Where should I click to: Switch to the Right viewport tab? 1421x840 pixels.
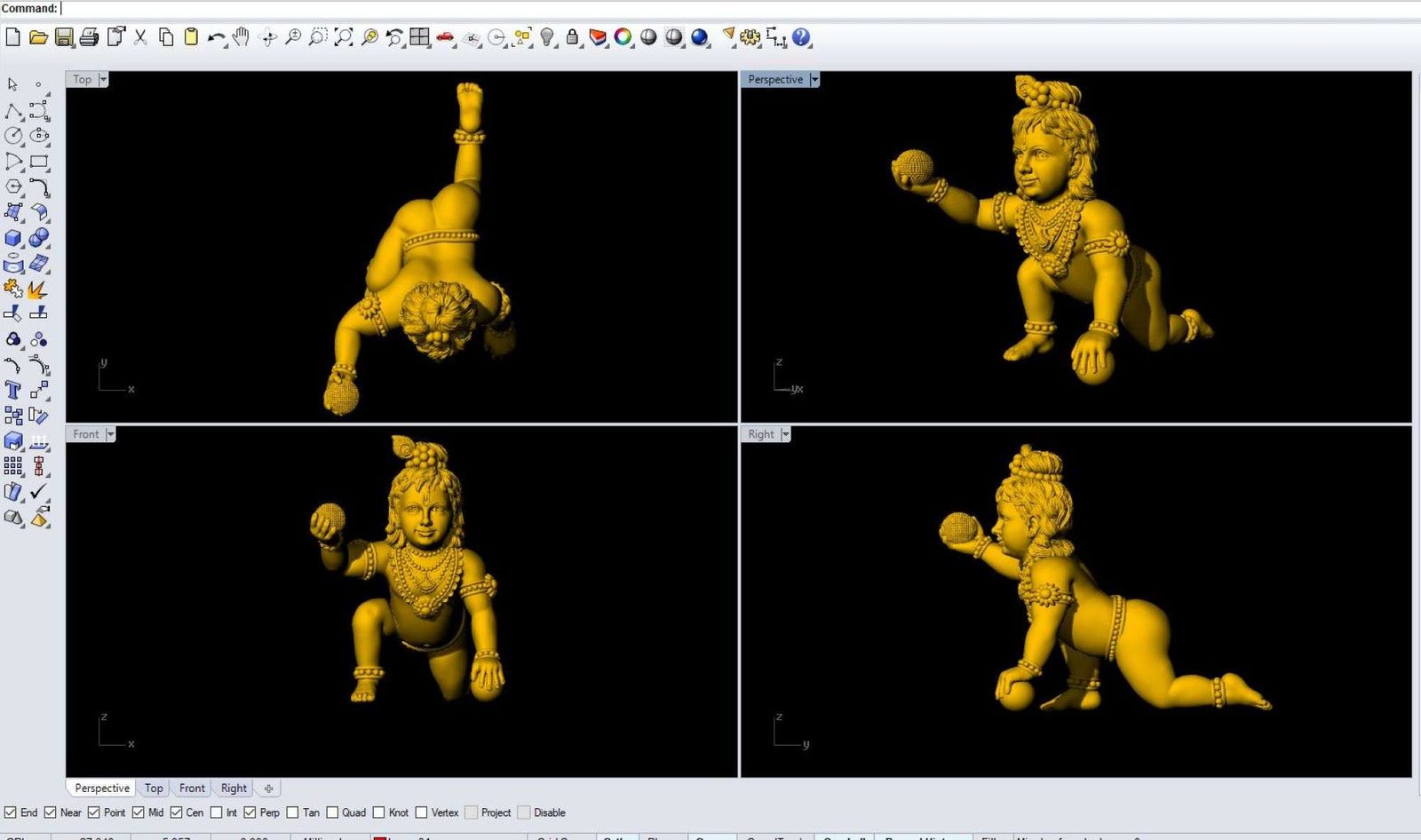tap(234, 788)
